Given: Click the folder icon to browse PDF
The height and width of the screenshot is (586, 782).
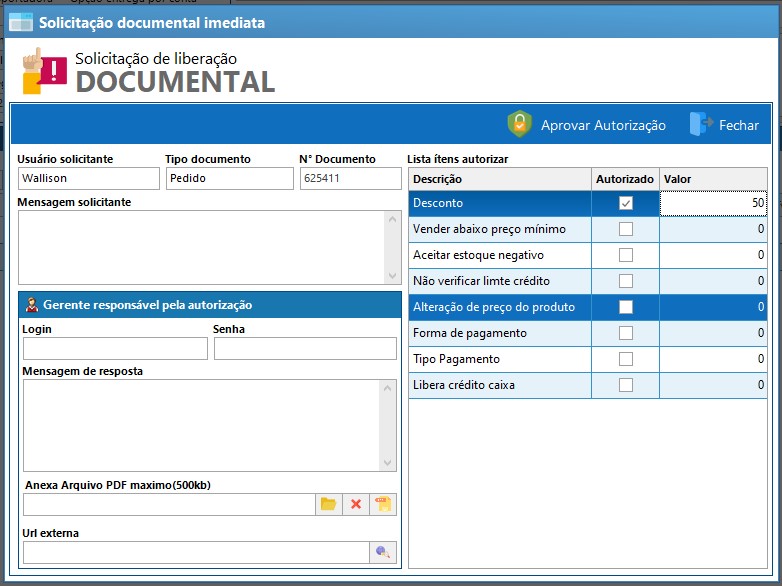Looking at the screenshot, I should [328, 505].
